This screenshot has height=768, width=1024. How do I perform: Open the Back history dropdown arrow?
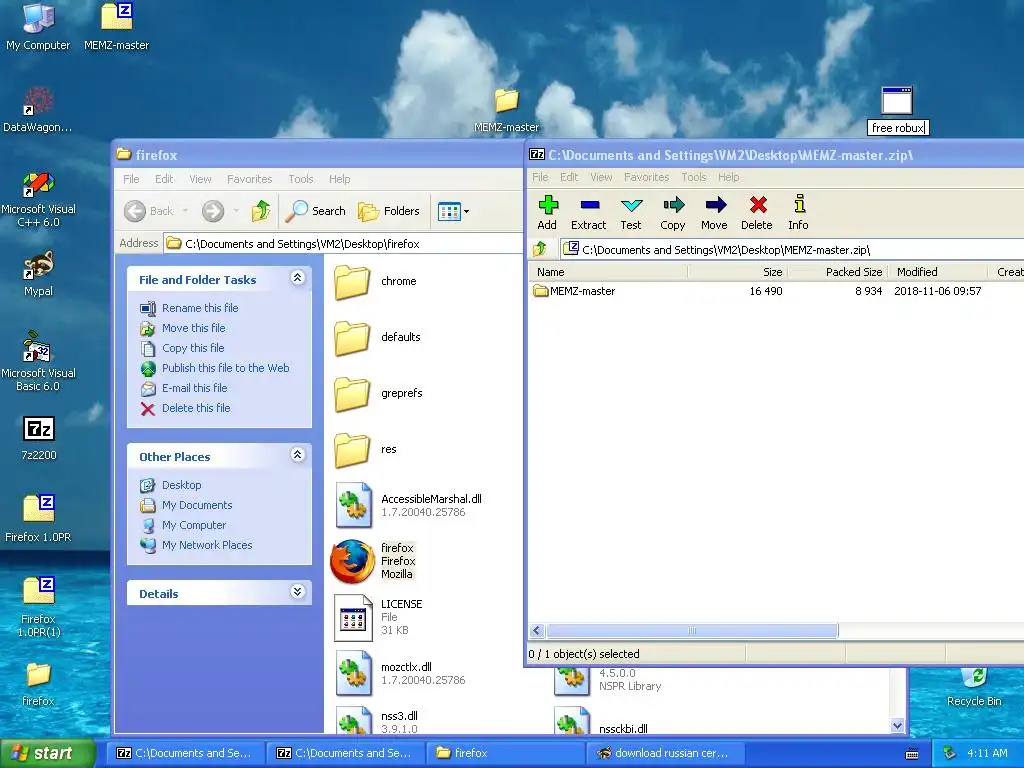tap(185, 211)
